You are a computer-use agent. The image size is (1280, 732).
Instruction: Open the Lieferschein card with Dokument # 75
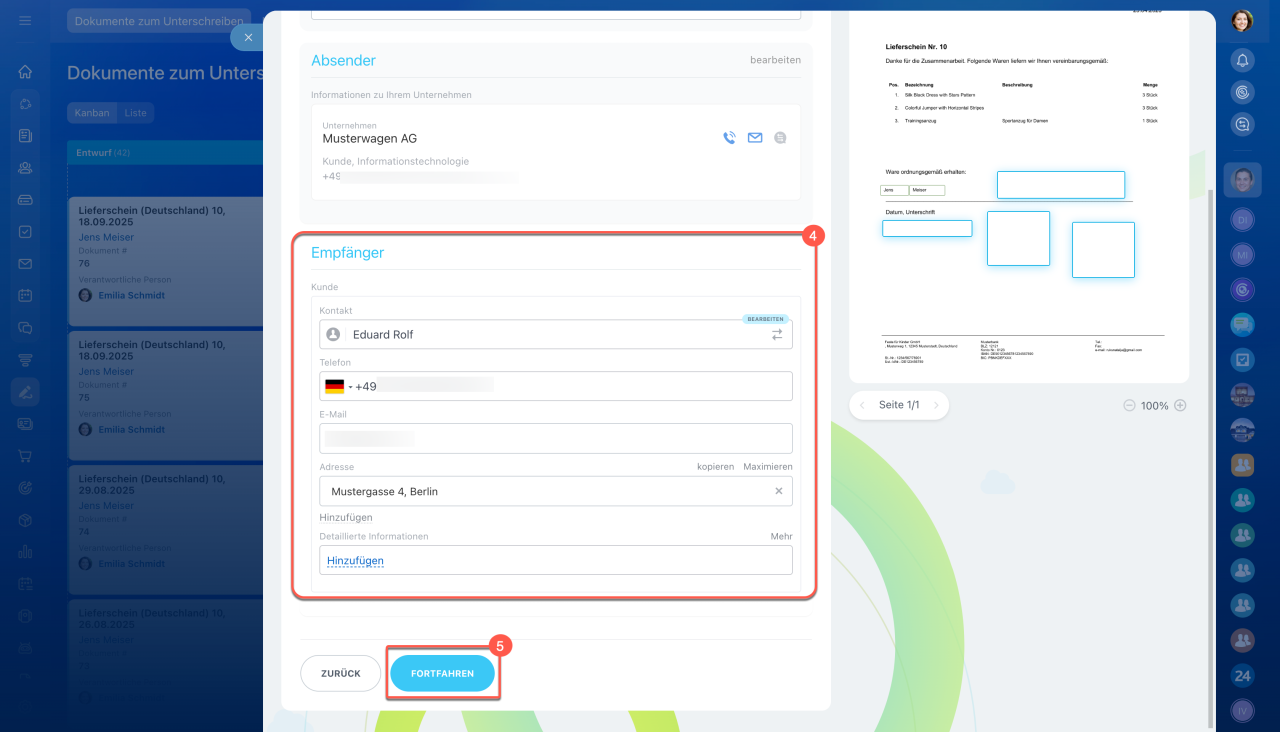[x=165, y=395]
